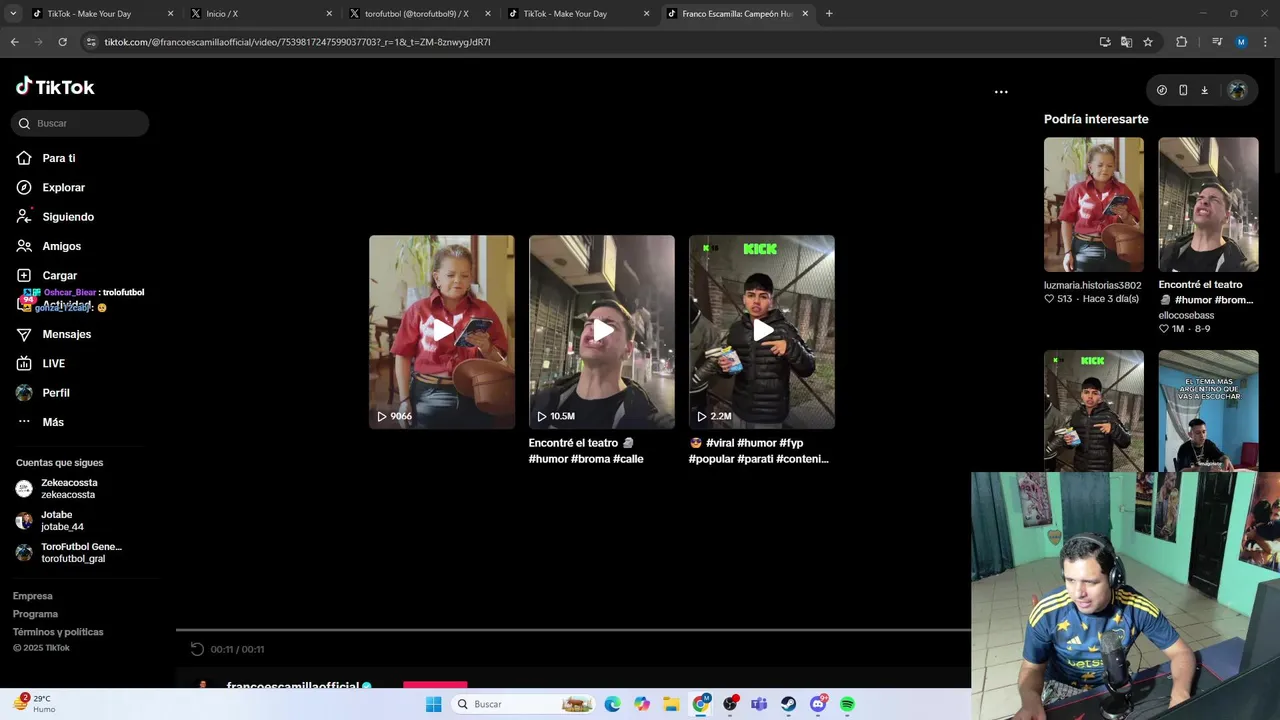This screenshot has height=720, width=1280.
Task: Play the suggested video with 10.5M views
Action: pyautogui.click(x=602, y=332)
